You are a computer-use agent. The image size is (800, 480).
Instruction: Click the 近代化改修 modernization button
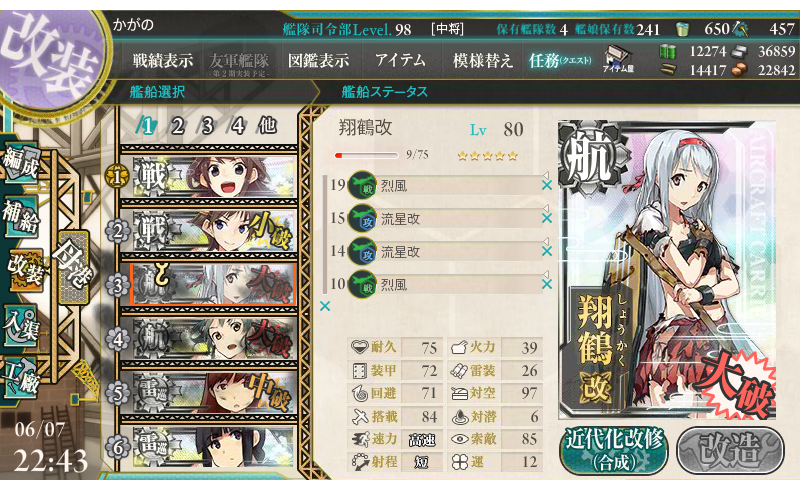point(613,450)
